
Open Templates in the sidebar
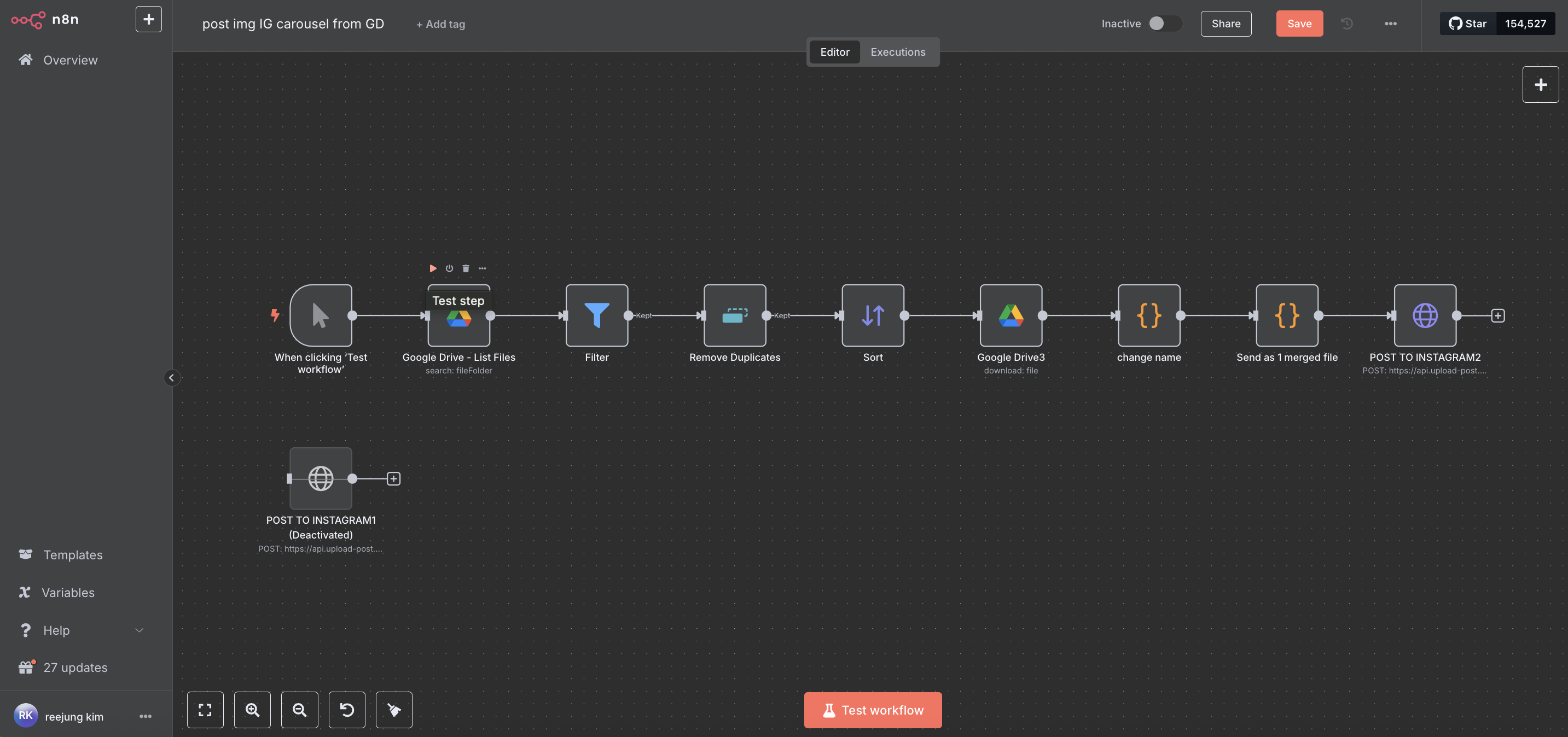[x=72, y=554]
